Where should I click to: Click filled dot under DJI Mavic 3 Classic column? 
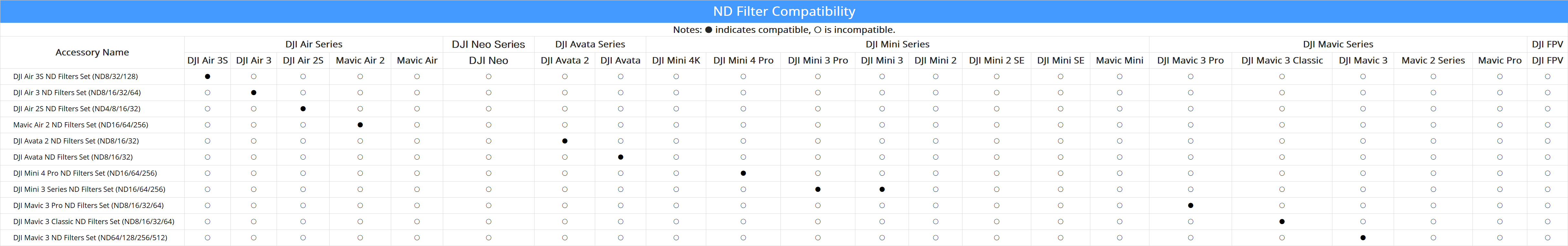(1282, 222)
